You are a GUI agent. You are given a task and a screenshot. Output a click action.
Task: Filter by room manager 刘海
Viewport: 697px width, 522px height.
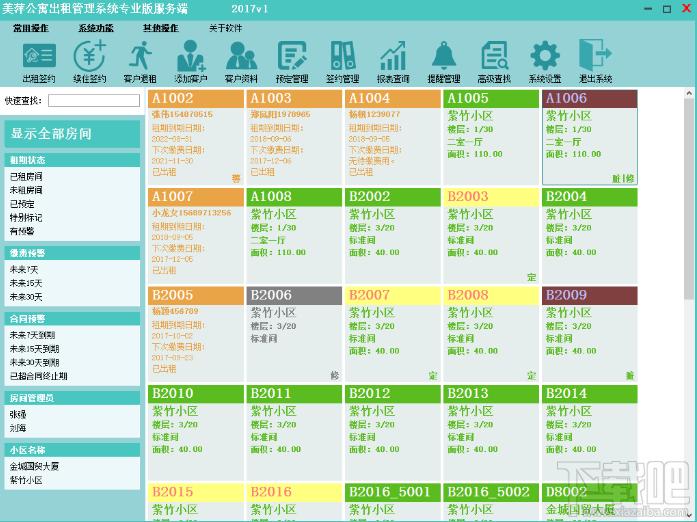[18, 428]
